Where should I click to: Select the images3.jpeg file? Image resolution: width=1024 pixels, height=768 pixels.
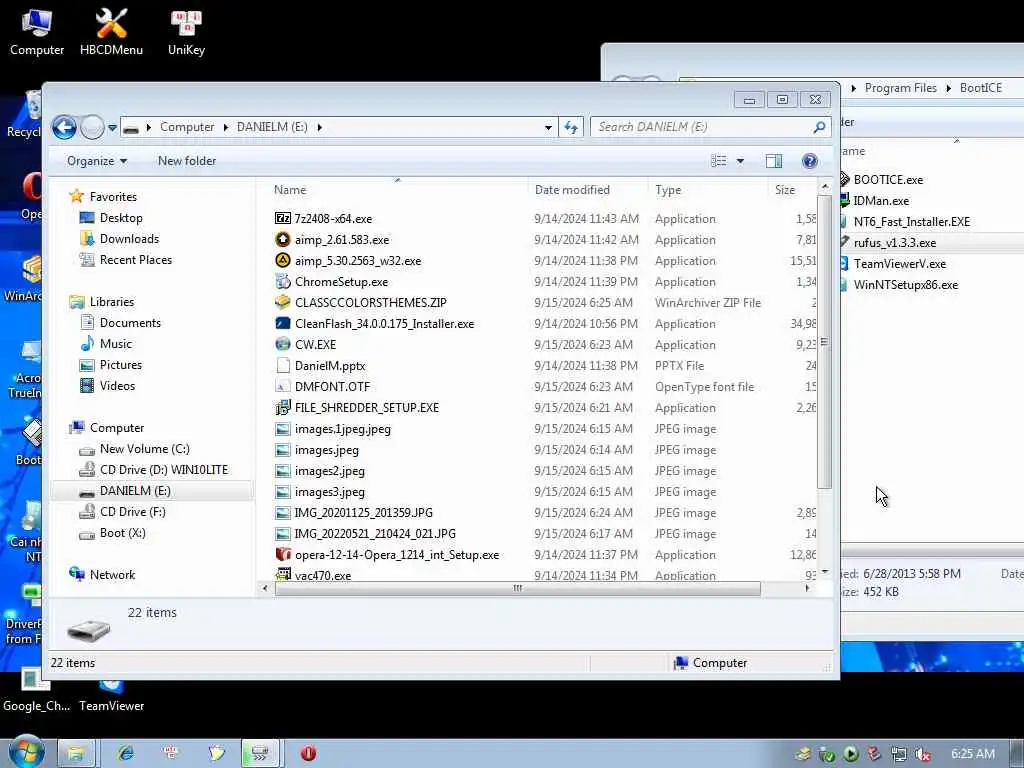[330, 492]
